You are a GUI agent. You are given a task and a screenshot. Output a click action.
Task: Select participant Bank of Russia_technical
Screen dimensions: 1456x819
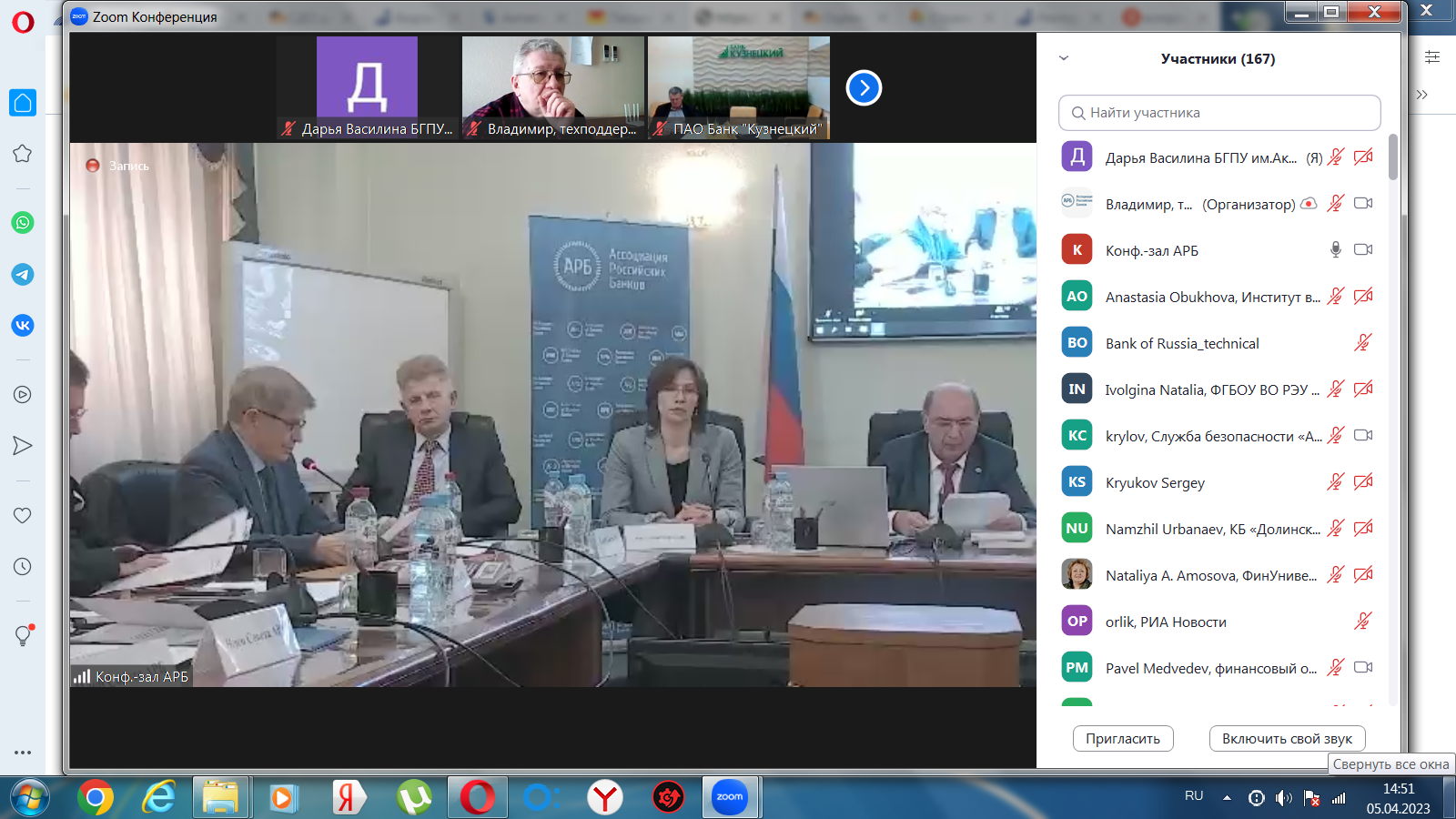[x=1182, y=343]
